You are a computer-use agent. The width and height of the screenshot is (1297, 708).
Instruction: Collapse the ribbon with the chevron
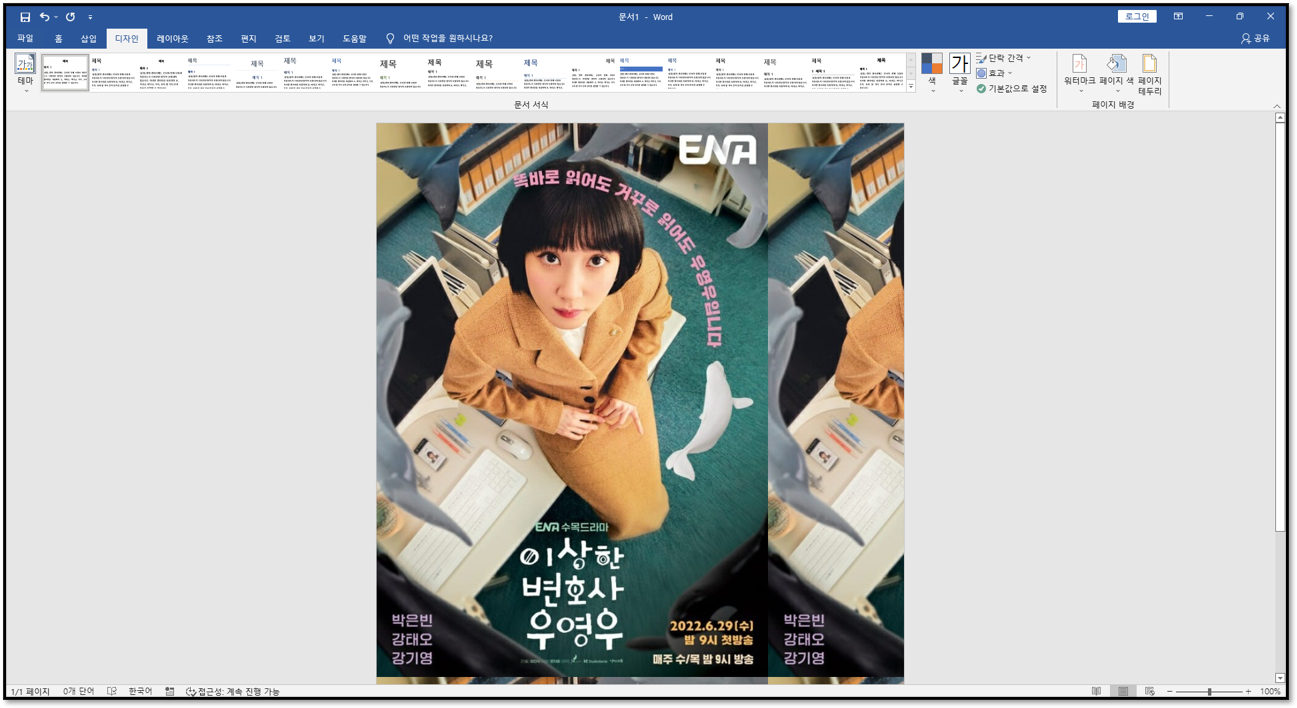1277,106
